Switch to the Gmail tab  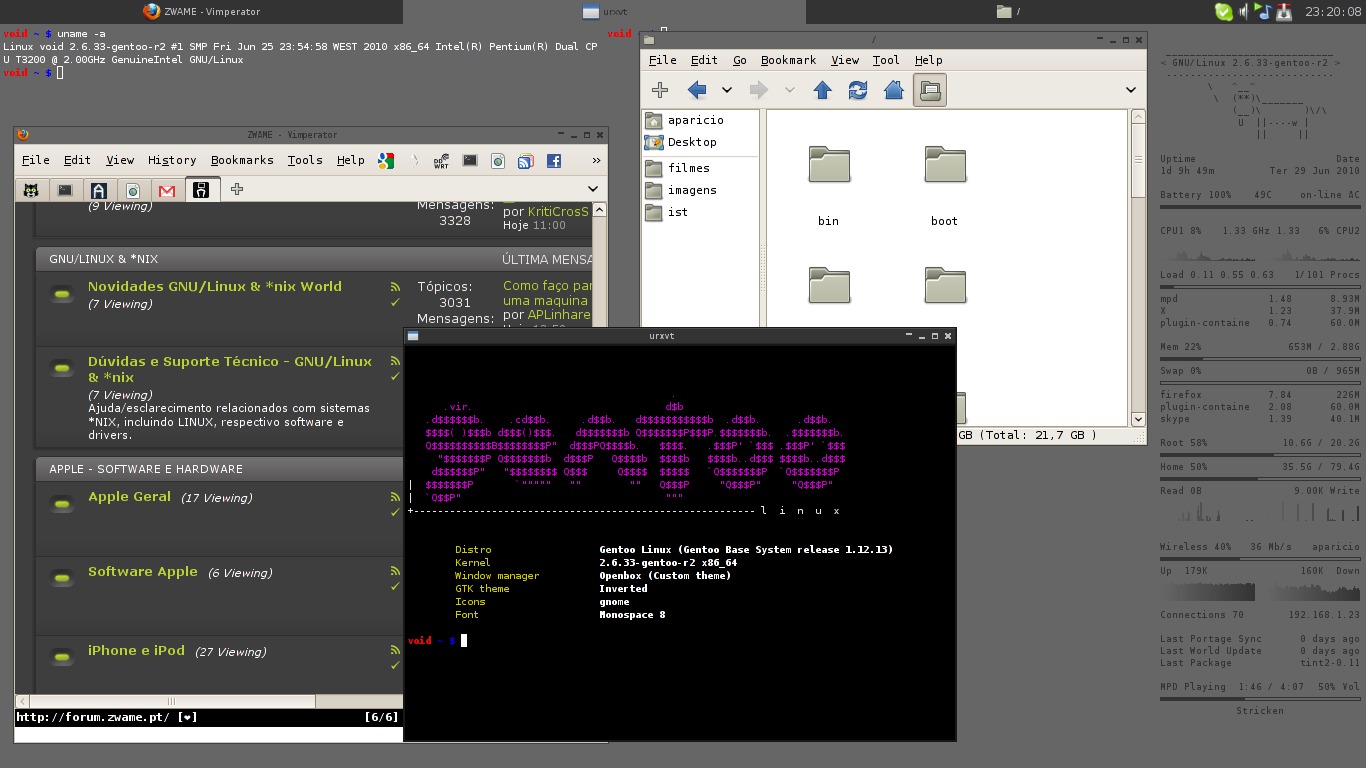(x=167, y=189)
